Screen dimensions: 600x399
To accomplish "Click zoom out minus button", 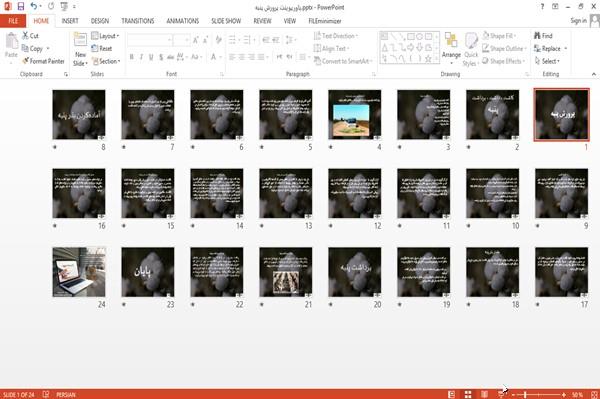I will pos(513,394).
